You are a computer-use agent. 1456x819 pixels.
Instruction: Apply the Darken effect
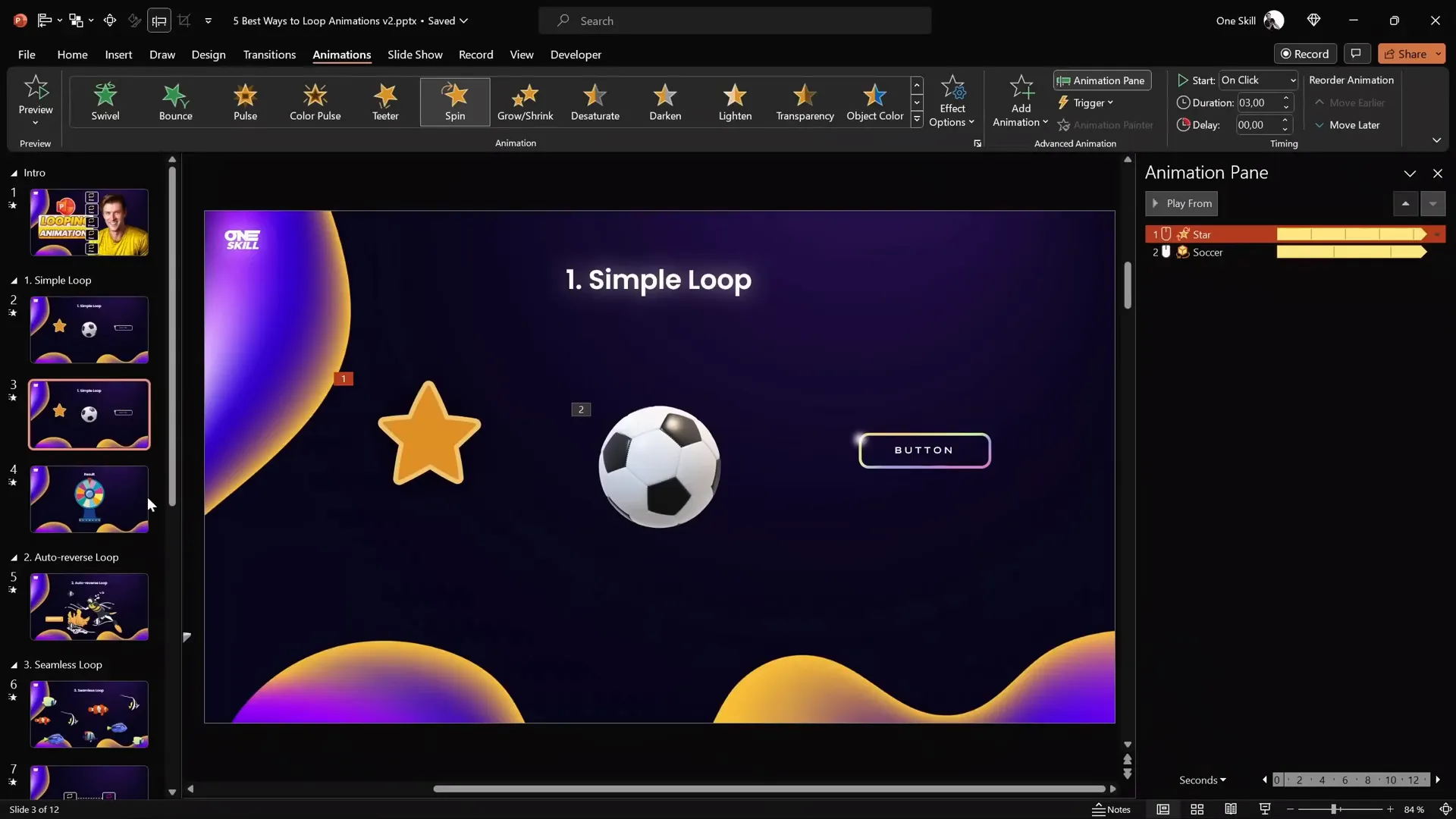click(665, 102)
